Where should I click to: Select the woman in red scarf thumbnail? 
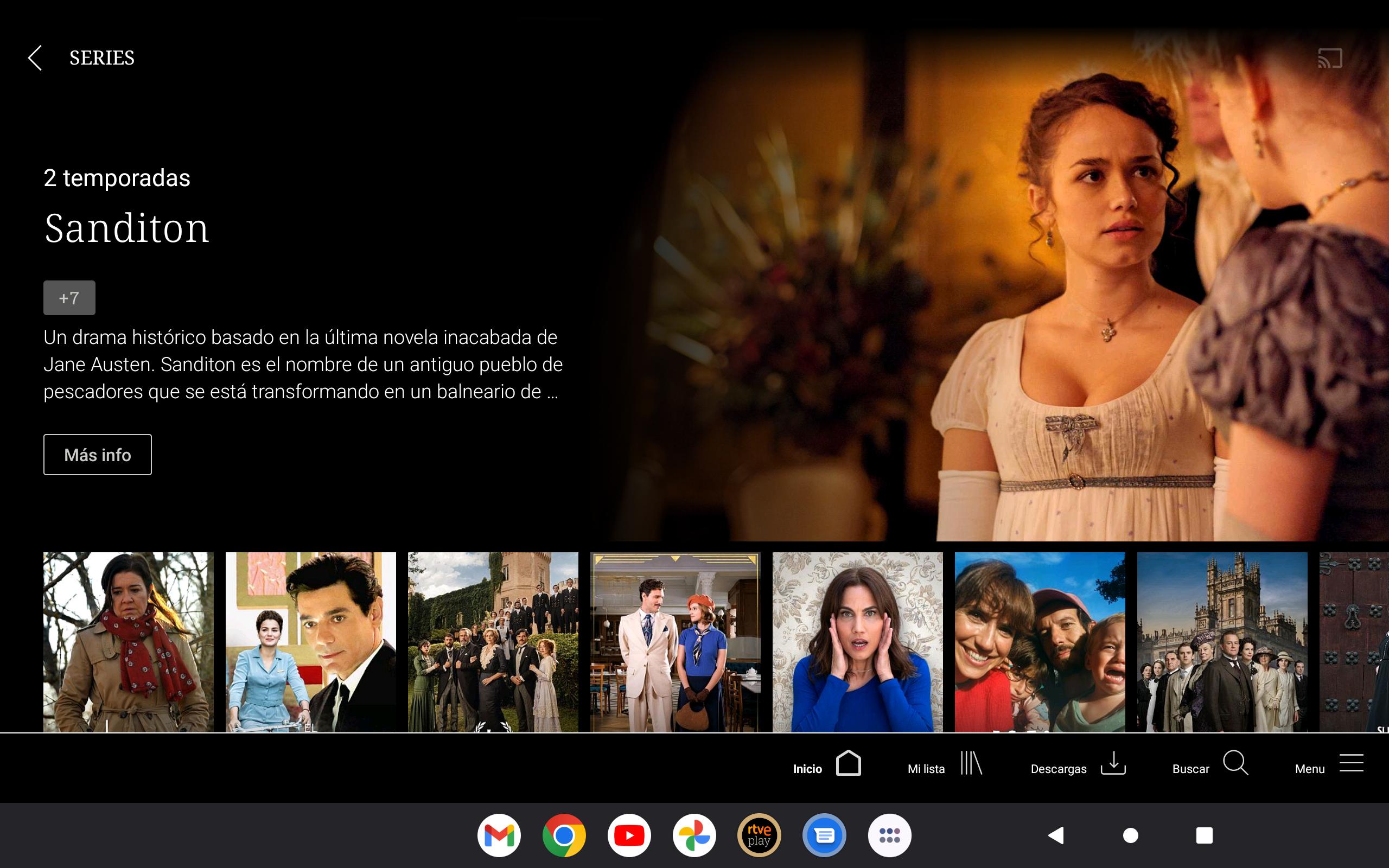[x=128, y=642]
